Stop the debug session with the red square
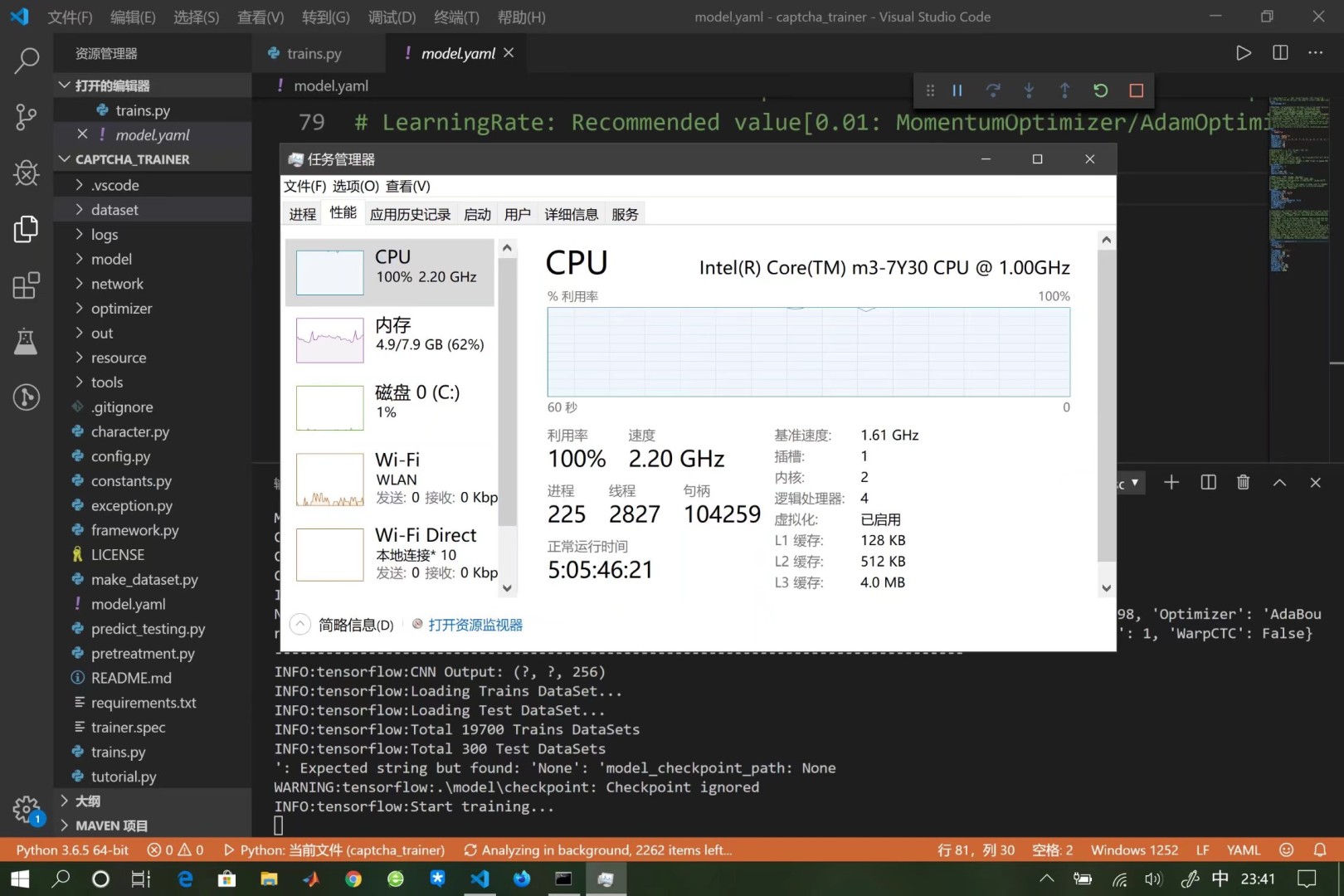 point(1136,90)
